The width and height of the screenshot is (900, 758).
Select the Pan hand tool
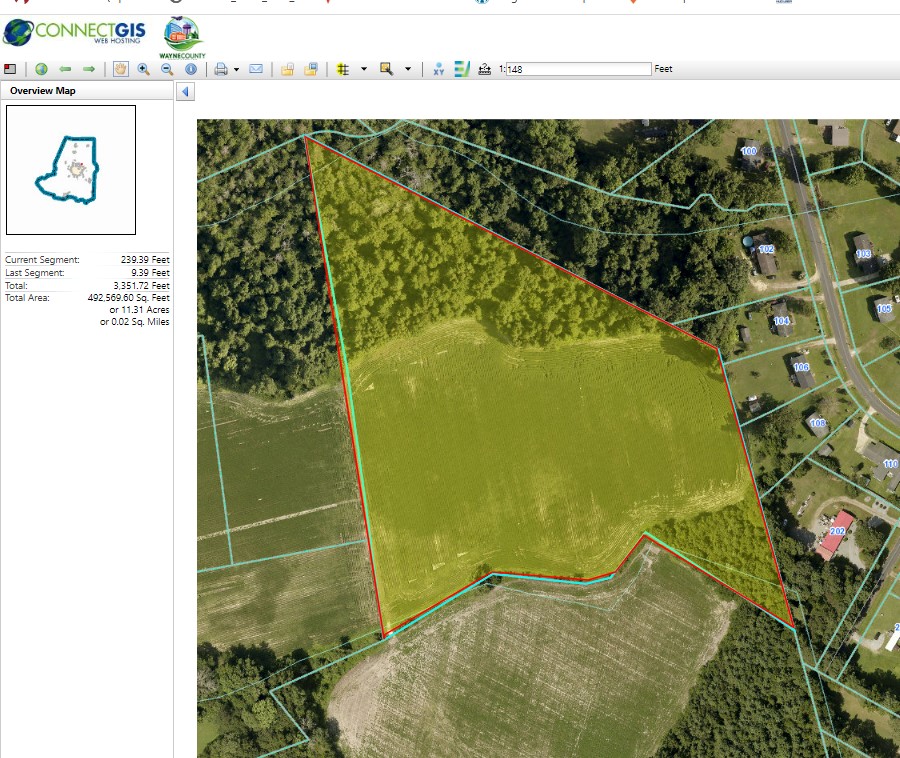pyautogui.click(x=120, y=69)
